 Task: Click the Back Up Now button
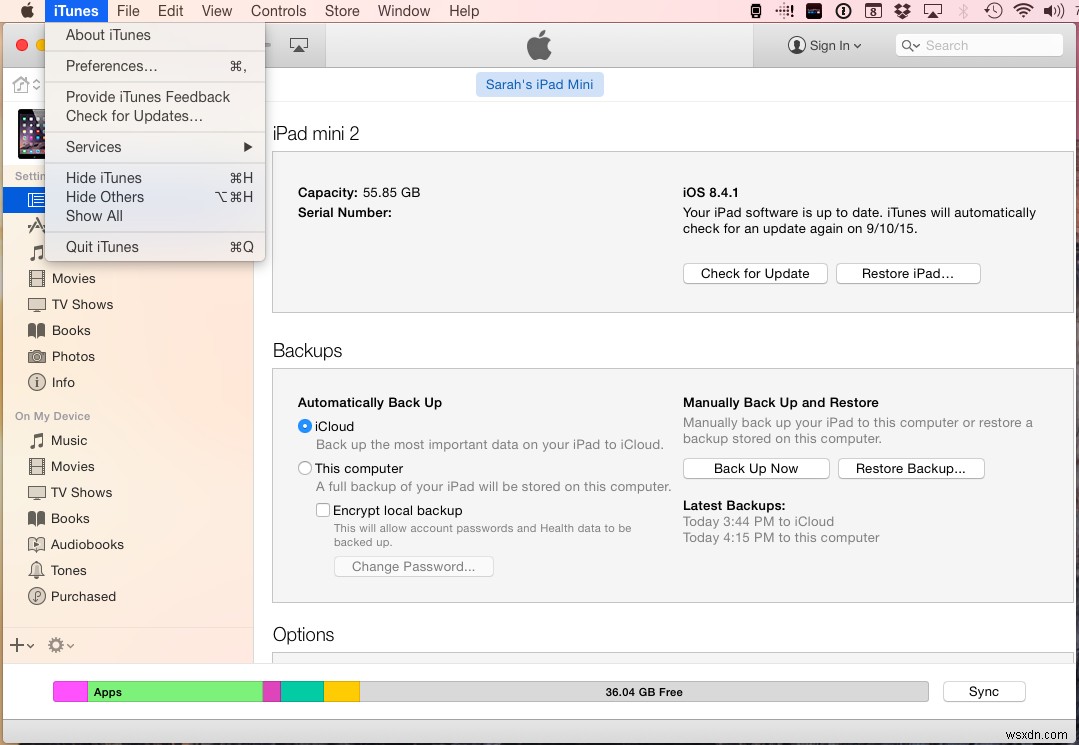756,468
